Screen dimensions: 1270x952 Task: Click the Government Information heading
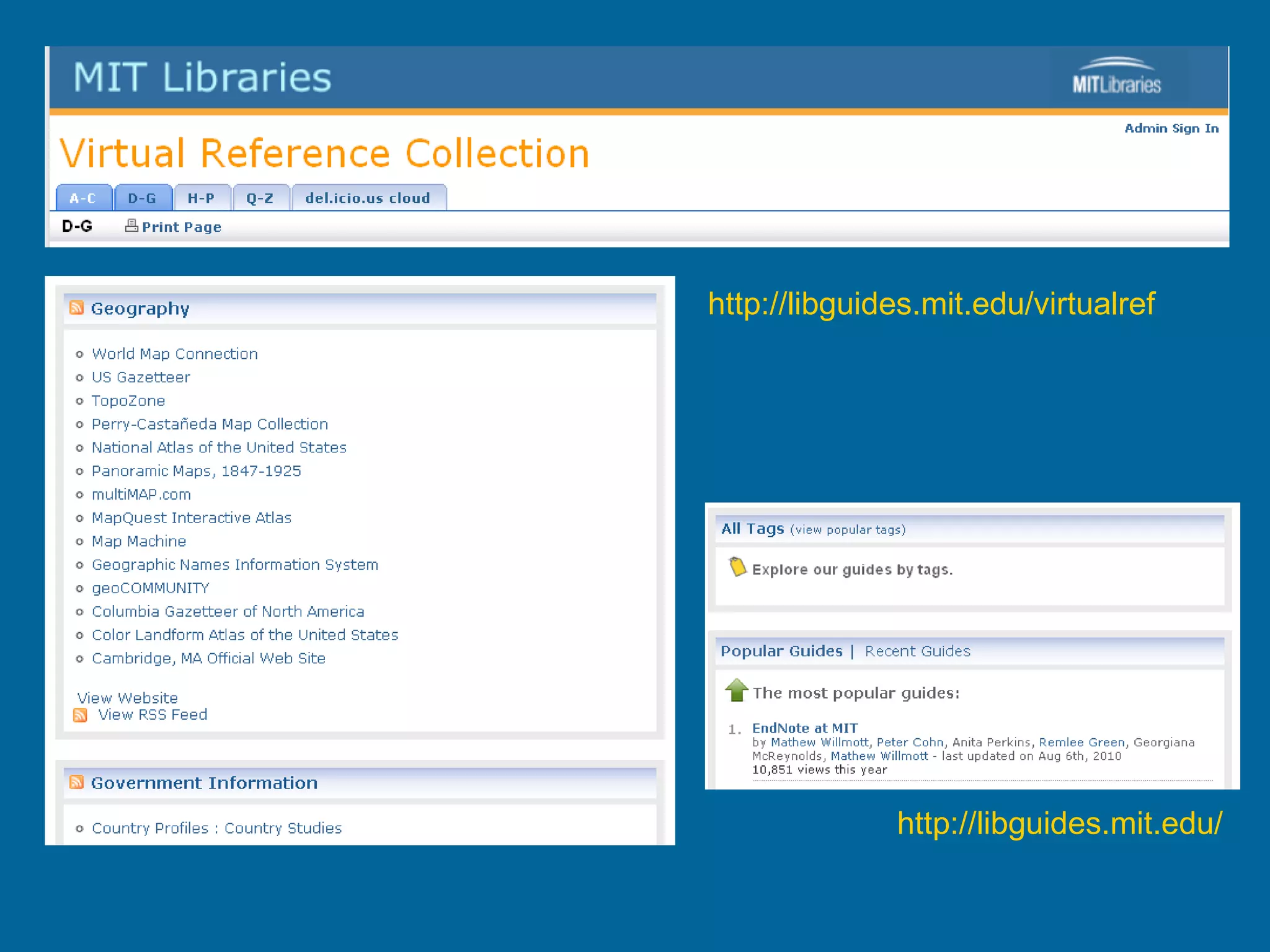[x=204, y=783]
